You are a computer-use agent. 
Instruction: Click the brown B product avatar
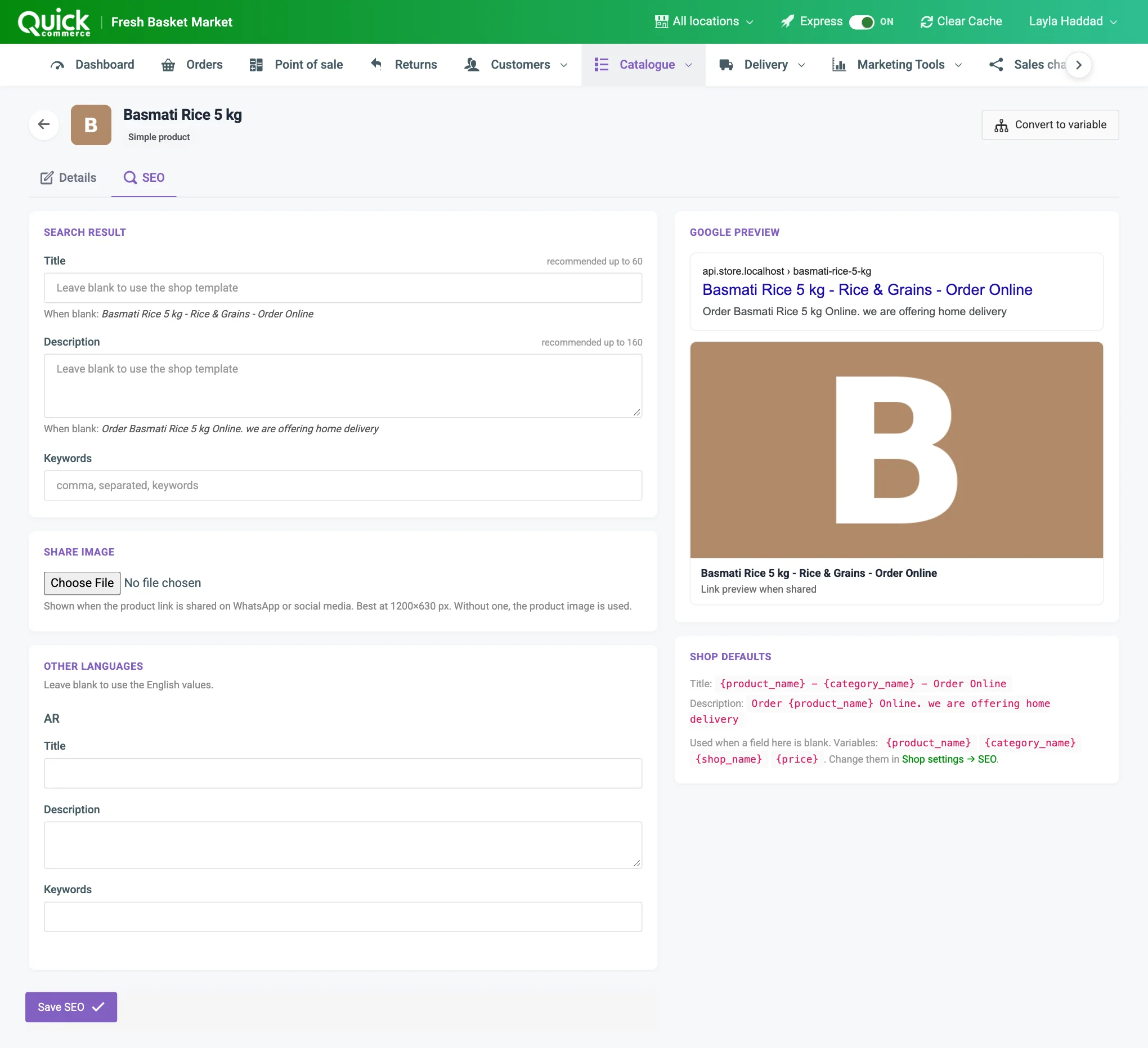point(91,125)
